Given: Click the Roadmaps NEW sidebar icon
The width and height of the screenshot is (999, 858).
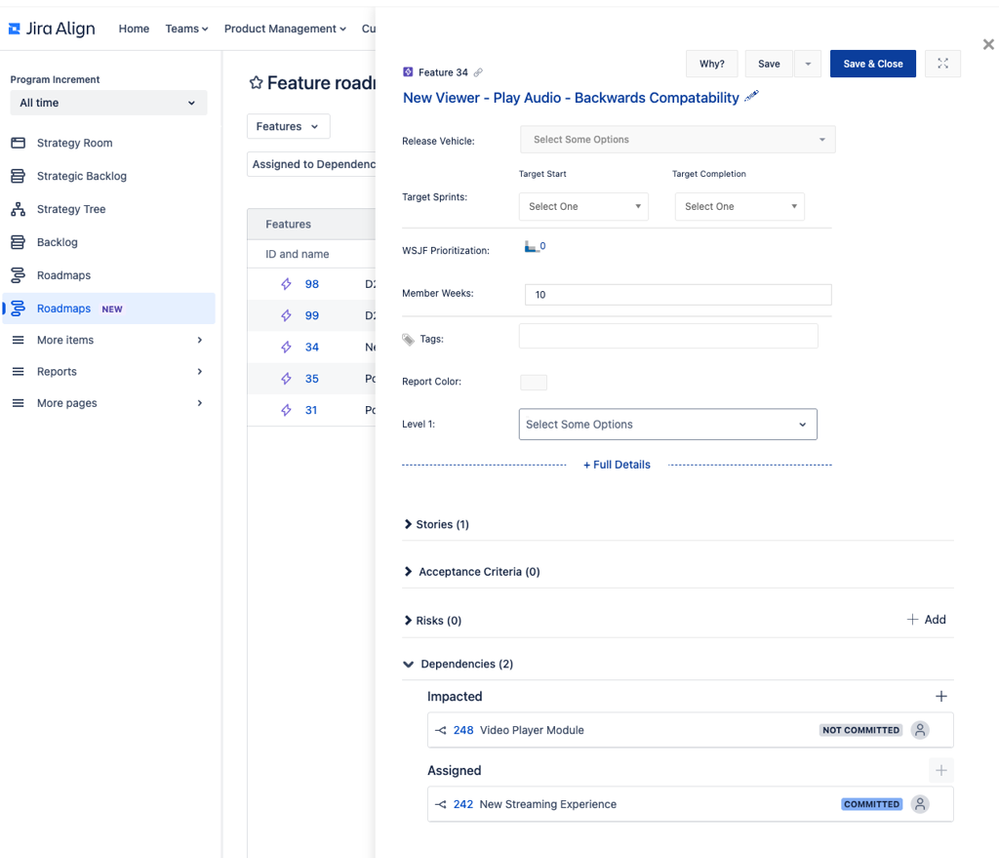Looking at the screenshot, I should pos(18,308).
